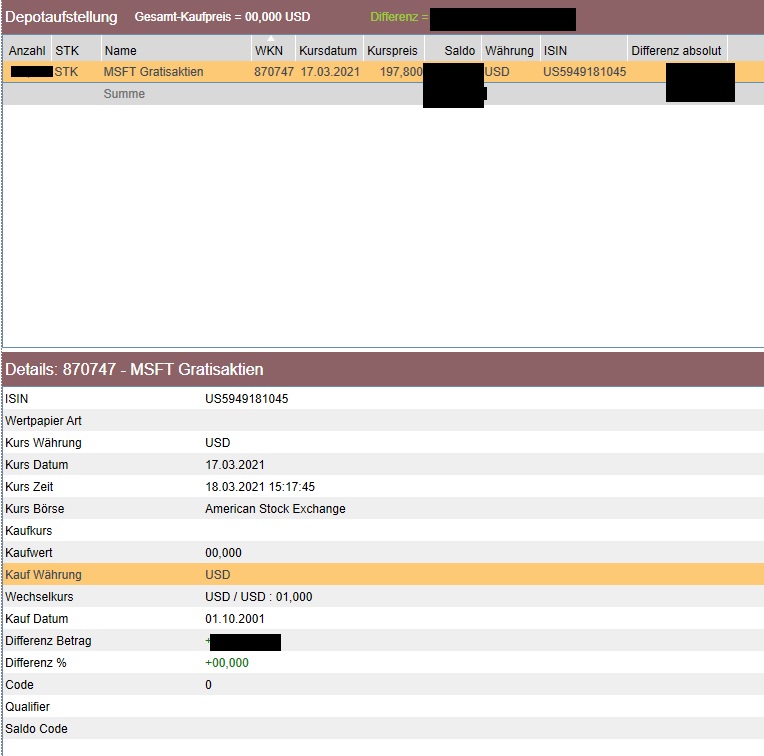Sort by Kursdatum column header
Image resolution: width=764 pixels, height=756 pixels.
[327, 51]
